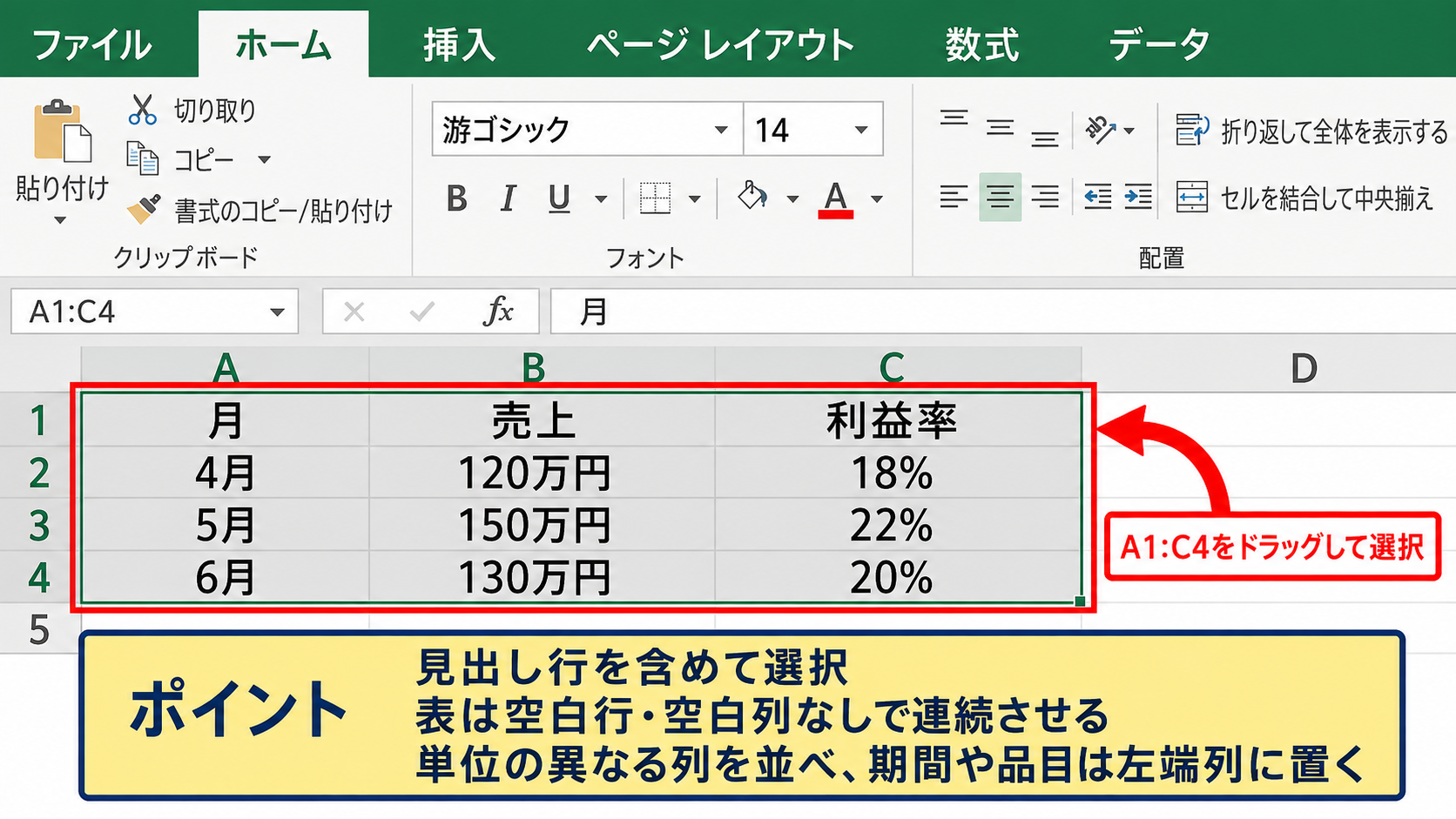The height and width of the screenshot is (819, 1456).
Task: Toggle Italic formatting
Action: click(x=509, y=199)
